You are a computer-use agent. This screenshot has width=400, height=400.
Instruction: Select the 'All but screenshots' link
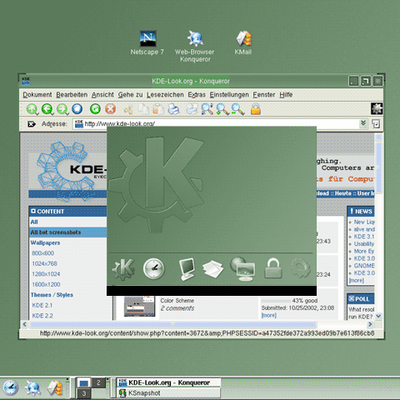pyautogui.click(x=56, y=232)
